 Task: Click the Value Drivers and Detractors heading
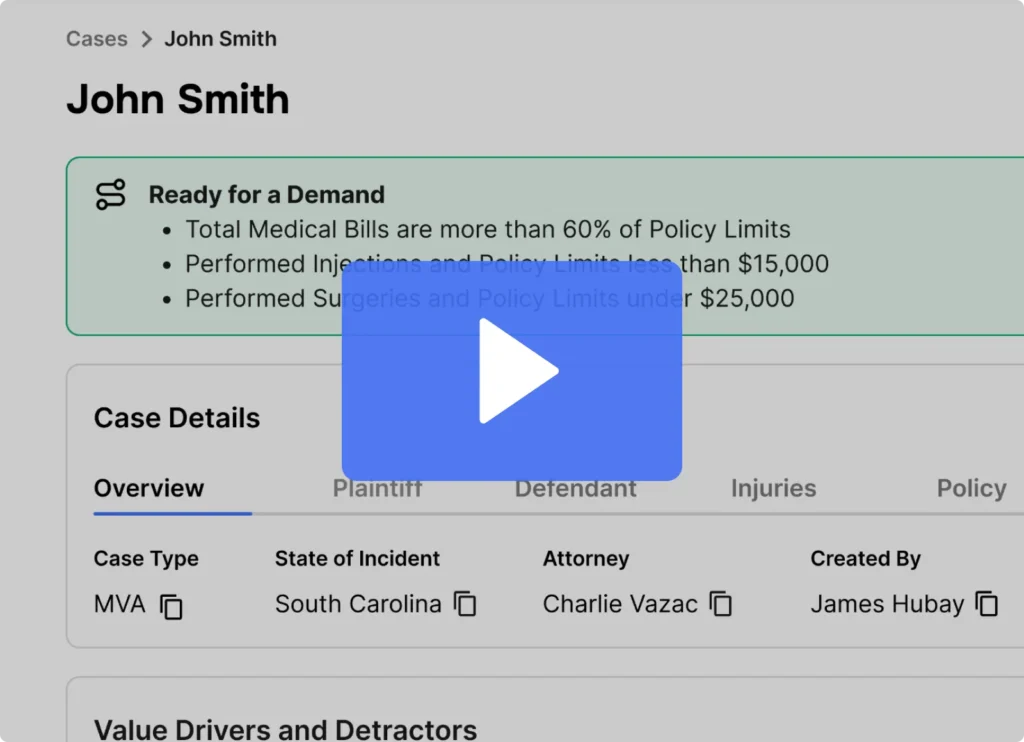pyautogui.click(x=285, y=729)
